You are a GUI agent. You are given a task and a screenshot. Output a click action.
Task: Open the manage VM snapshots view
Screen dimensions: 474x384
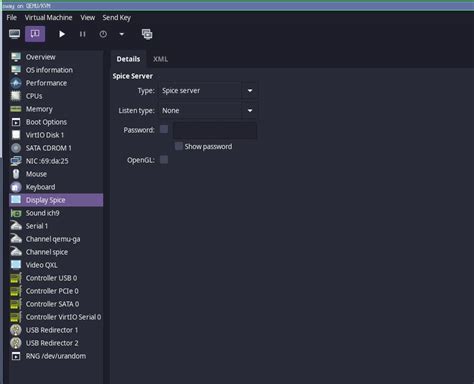[147, 34]
